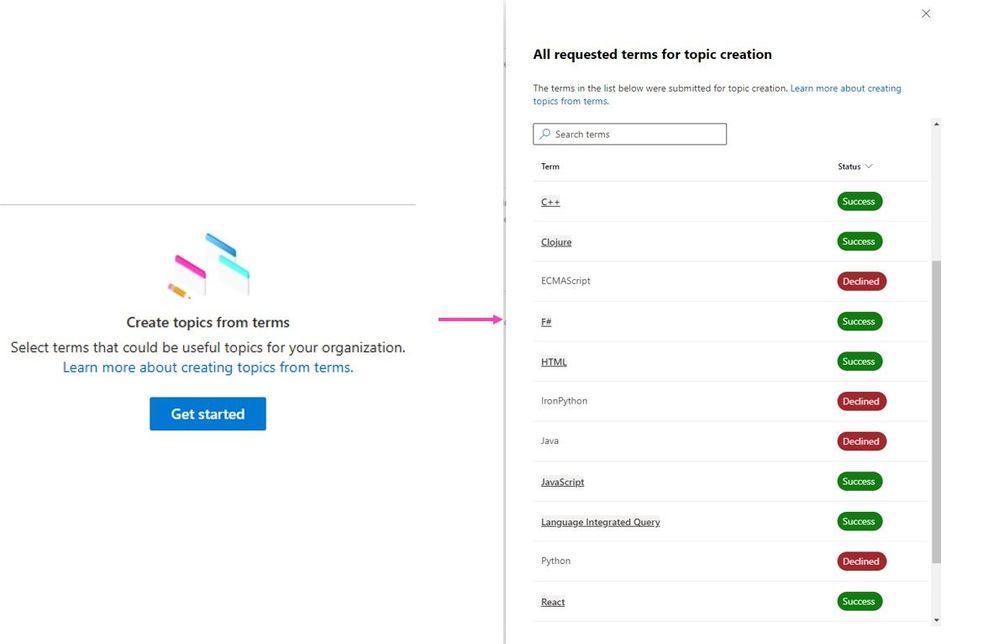Screen dimensions: 999x644
Task: Click the Search terms input field
Action: (x=637, y=134)
